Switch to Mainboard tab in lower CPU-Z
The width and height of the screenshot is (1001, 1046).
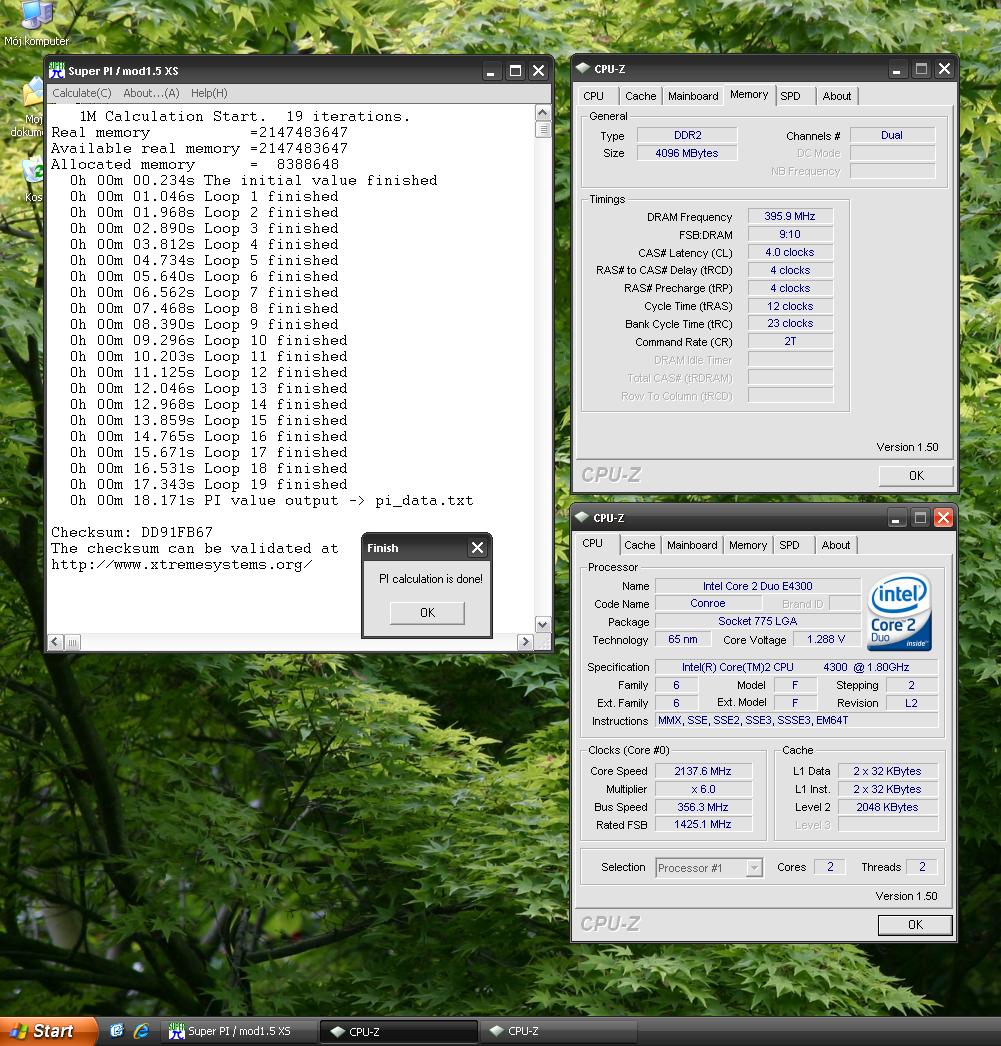(x=692, y=545)
